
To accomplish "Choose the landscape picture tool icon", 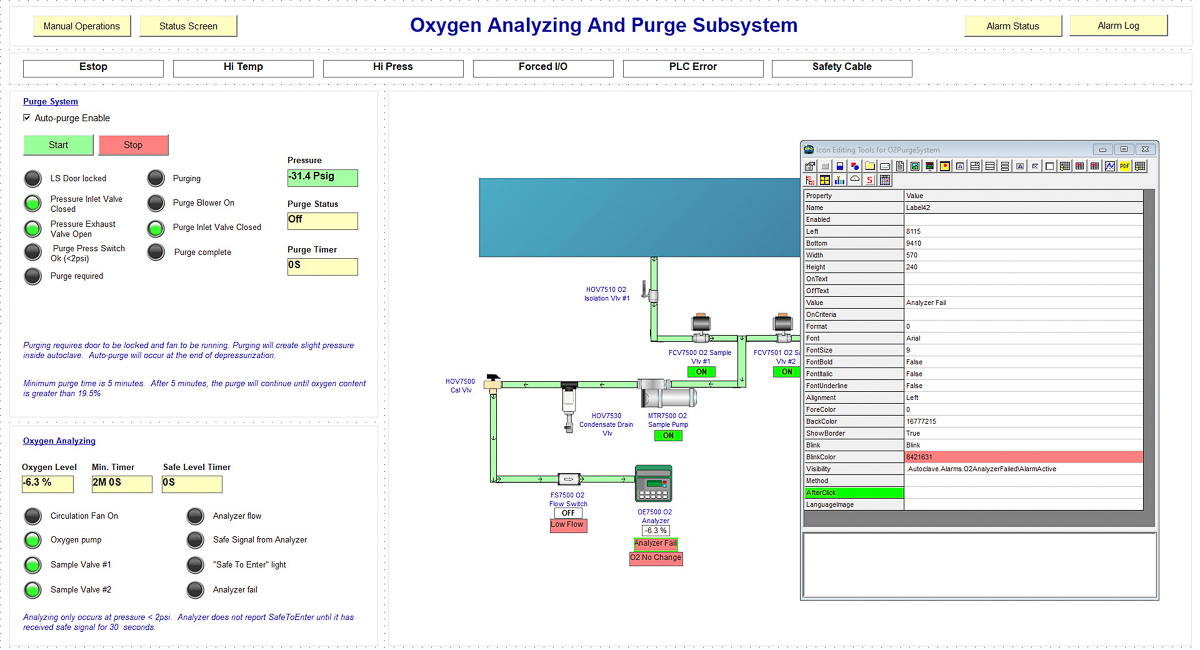I will click(x=915, y=166).
